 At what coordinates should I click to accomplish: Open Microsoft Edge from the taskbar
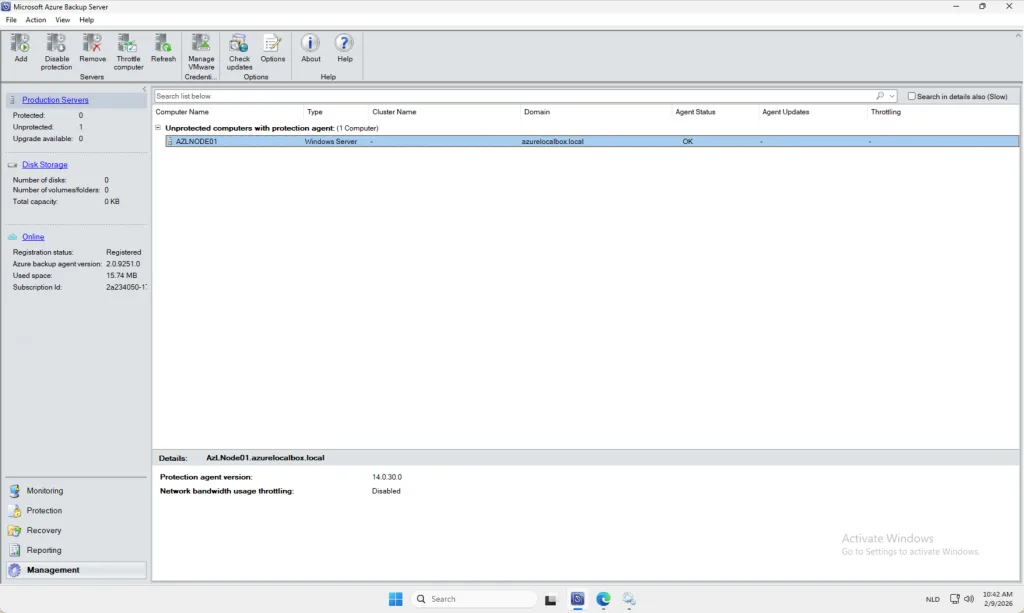point(603,599)
